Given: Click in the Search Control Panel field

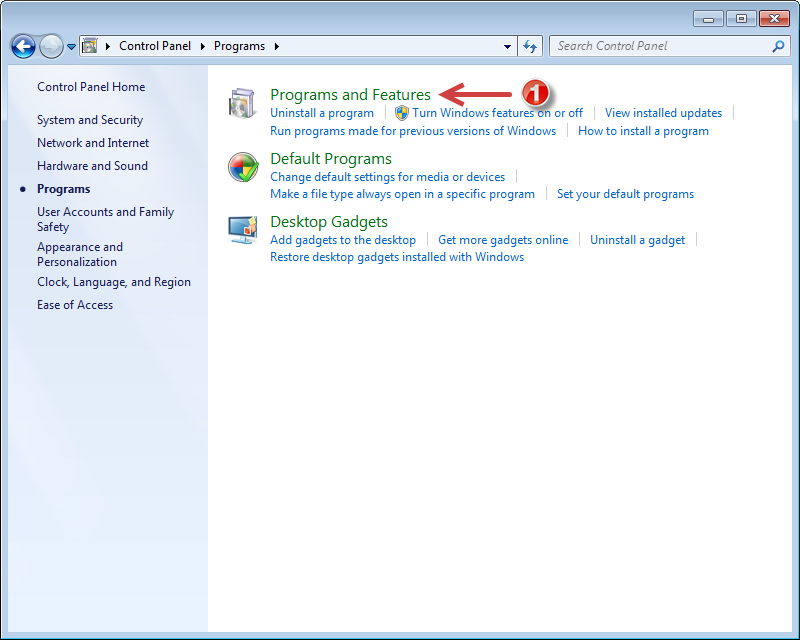Looking at the screenshot, I should click(660, 46).
